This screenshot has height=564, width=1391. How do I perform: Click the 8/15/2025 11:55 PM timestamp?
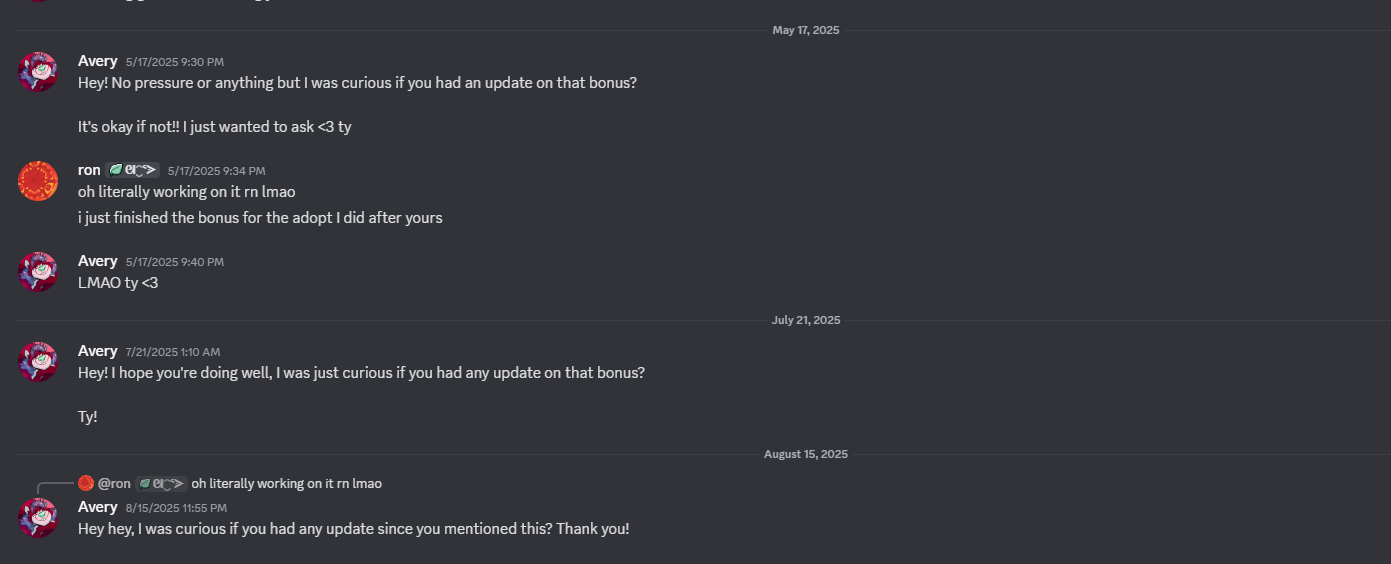176,508
